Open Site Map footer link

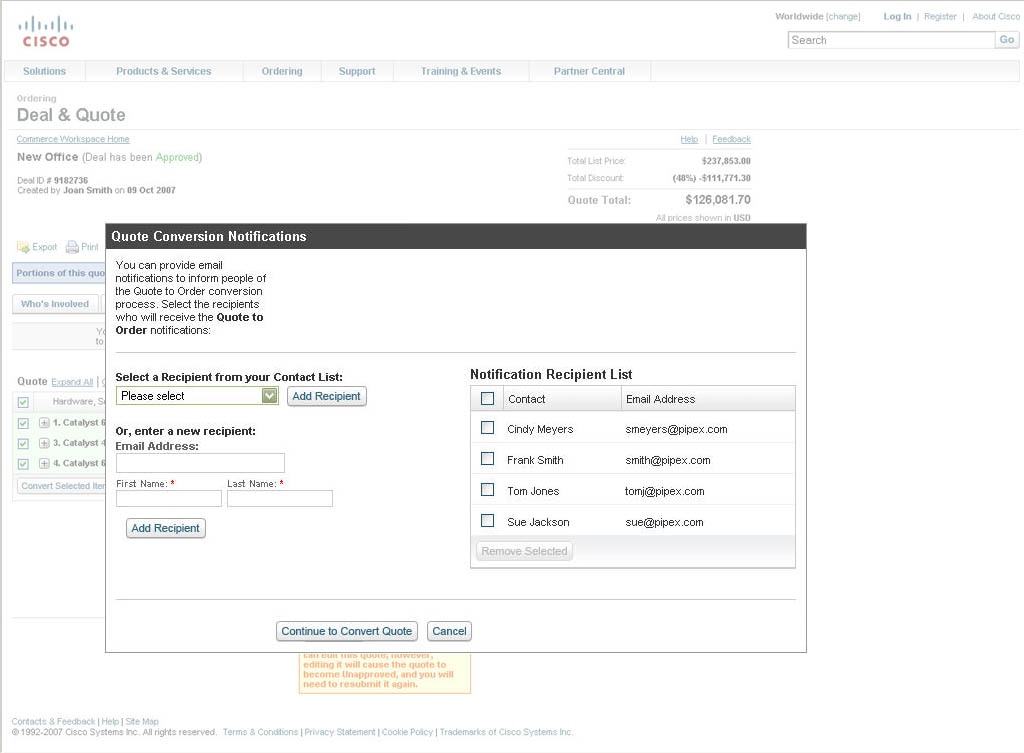tap(142, 722)
